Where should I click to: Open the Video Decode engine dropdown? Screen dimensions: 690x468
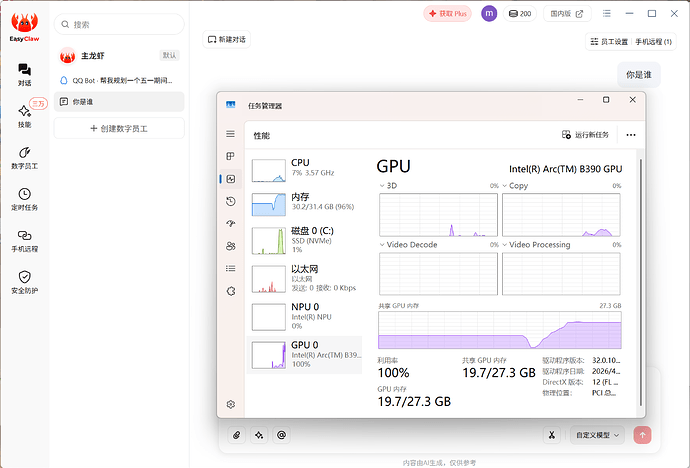tap(382, 245)
